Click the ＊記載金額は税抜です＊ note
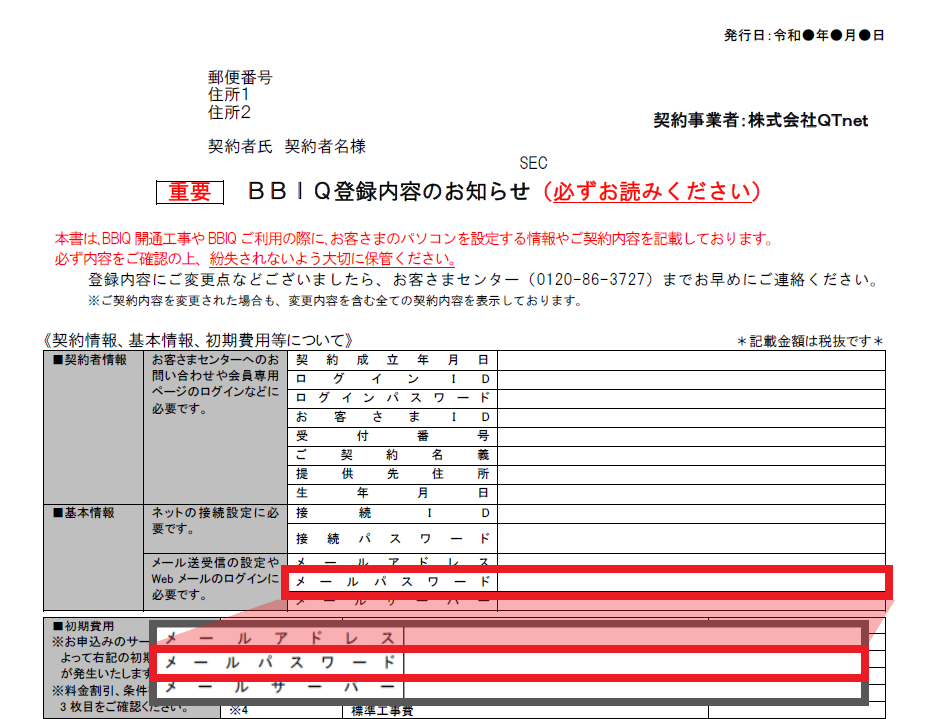 pyautogui.click(x=810, y=341)
